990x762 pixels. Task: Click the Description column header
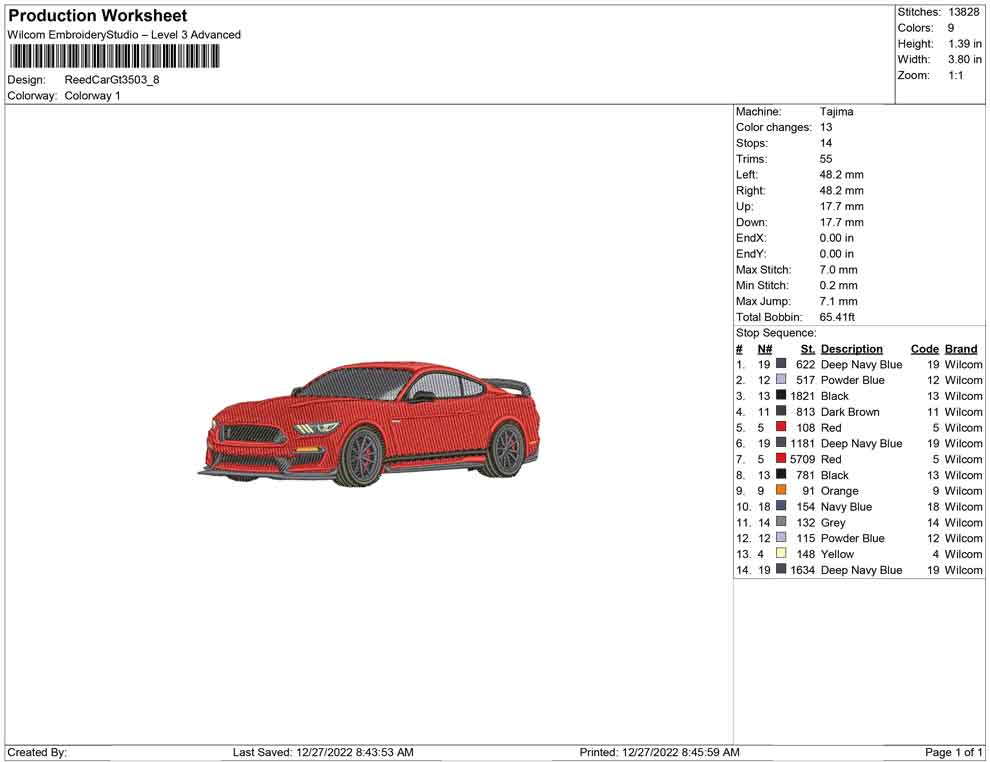(x=851, y=349)
